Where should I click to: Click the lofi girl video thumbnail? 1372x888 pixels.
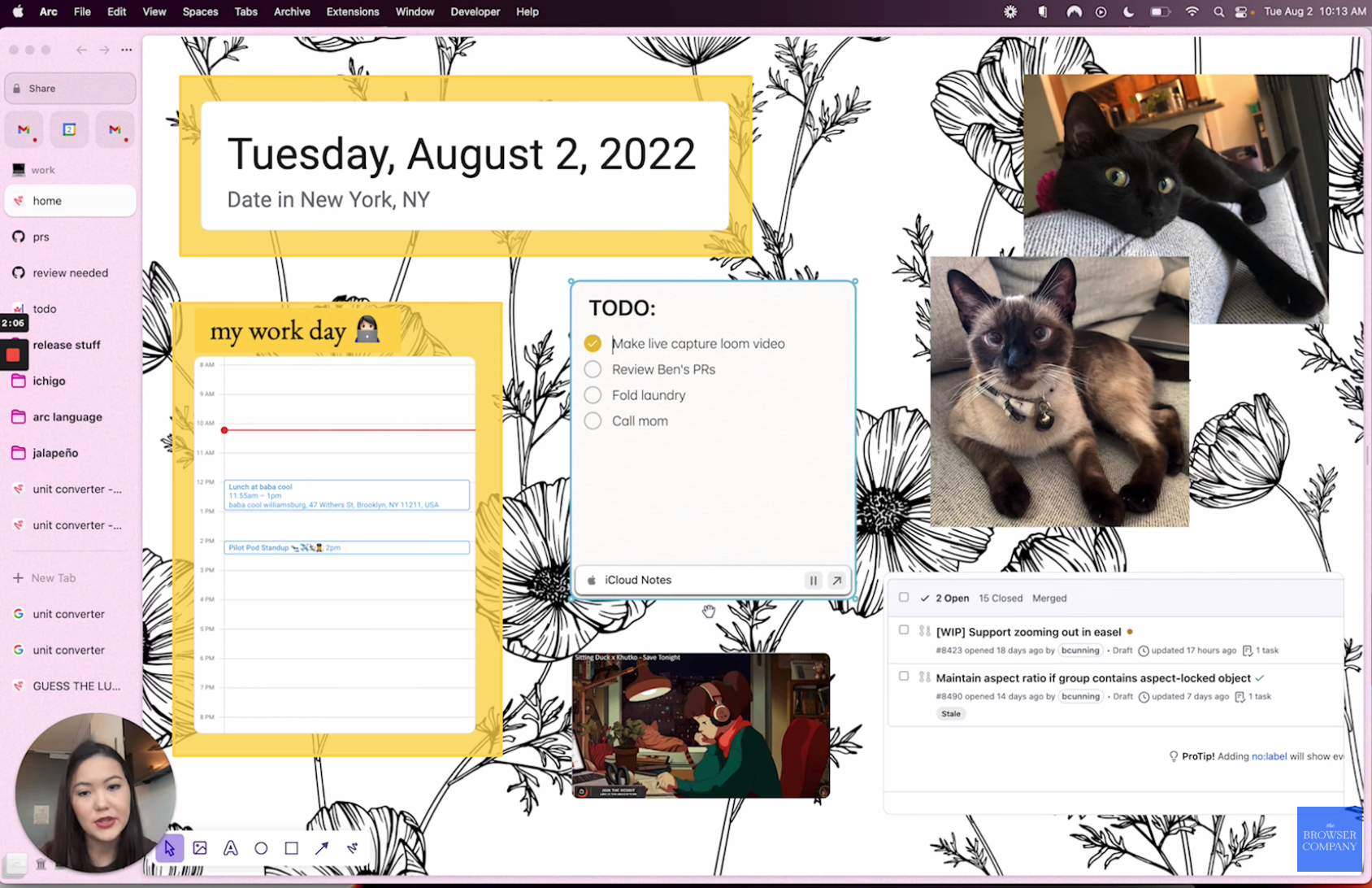tap(701, 725)
